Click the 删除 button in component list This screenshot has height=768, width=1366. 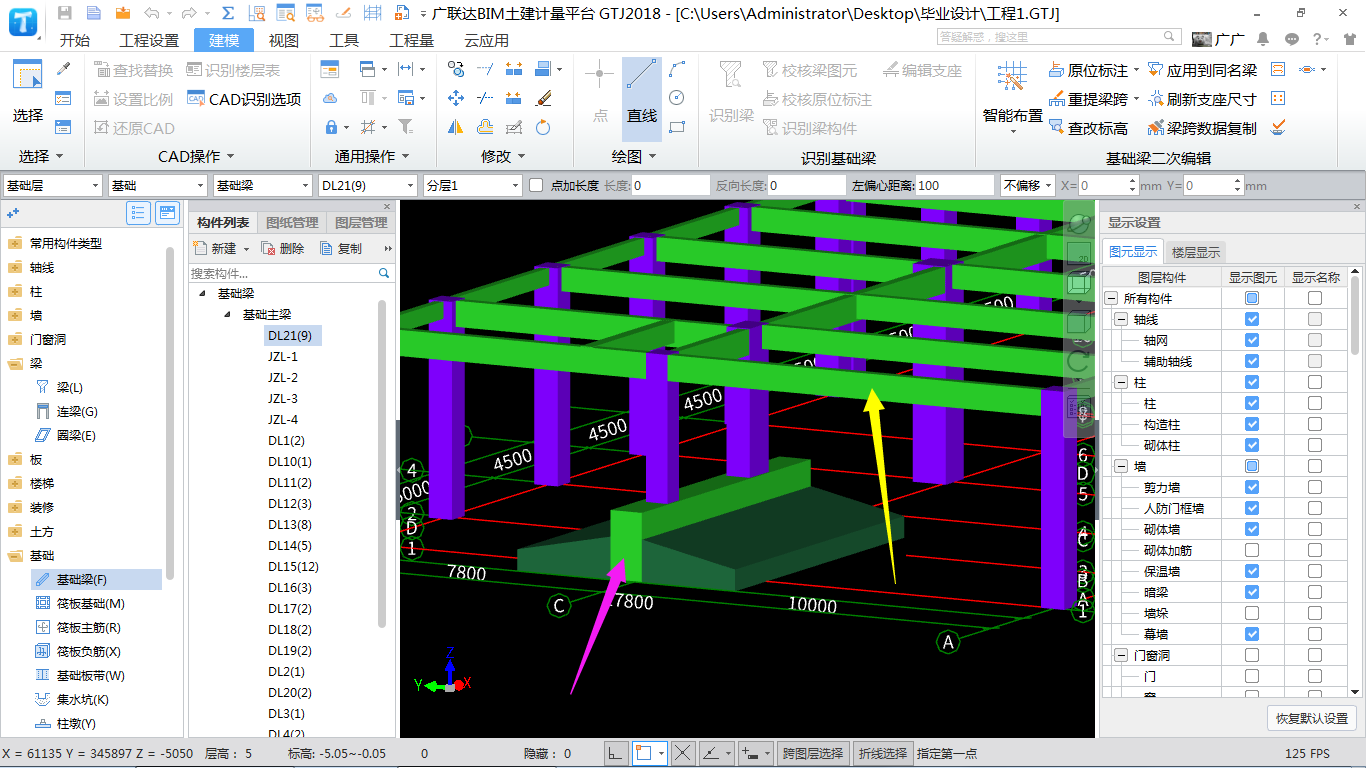point(282,248)
